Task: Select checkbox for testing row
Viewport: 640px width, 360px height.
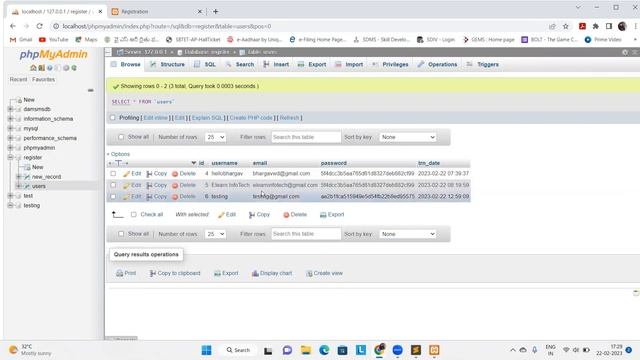Action: pos(113,197)
